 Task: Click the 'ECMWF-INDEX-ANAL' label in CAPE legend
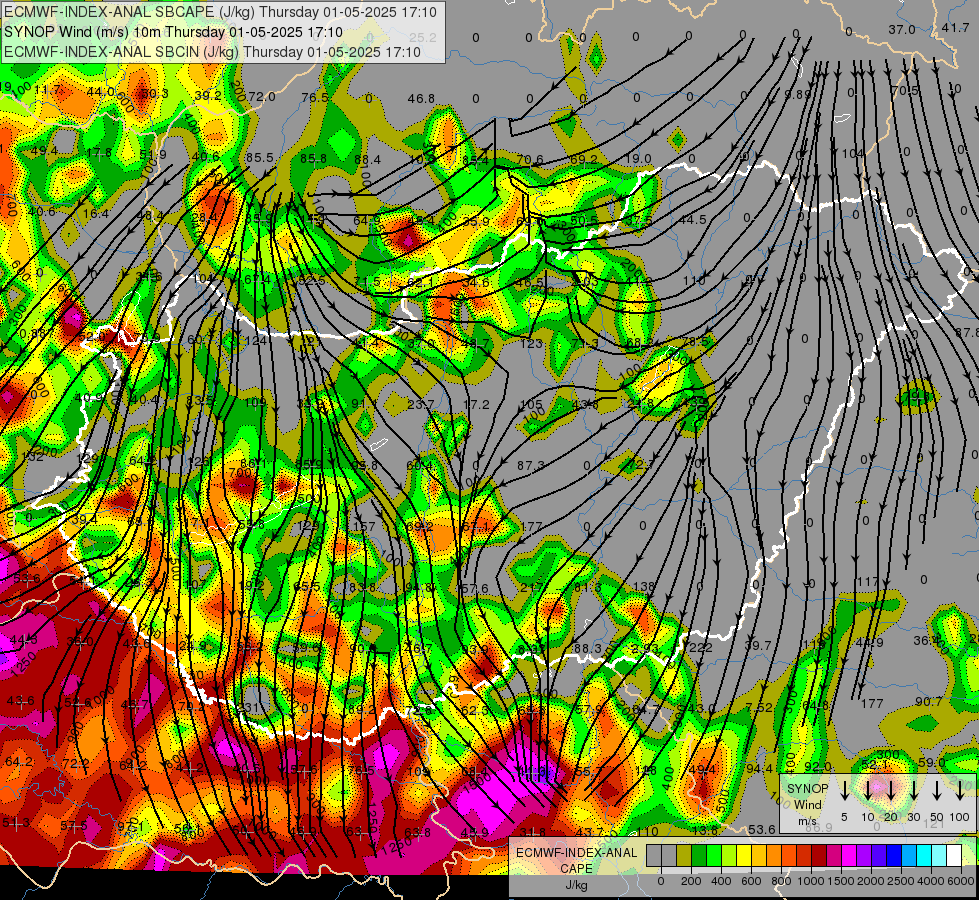[576, 853]
